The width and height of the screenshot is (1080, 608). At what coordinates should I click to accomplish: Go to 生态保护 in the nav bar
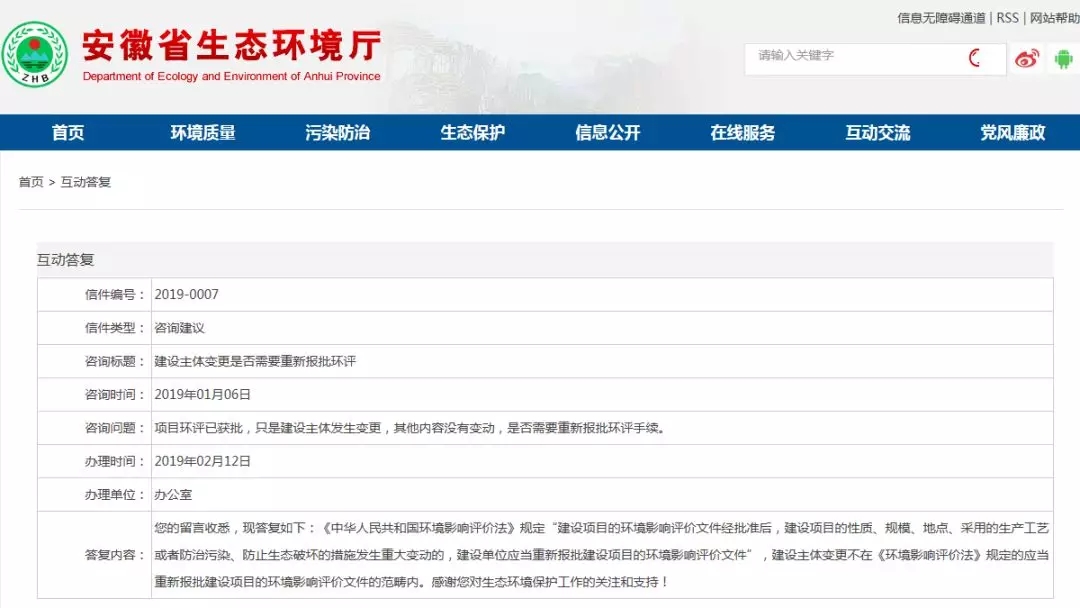tap(472, 132)
